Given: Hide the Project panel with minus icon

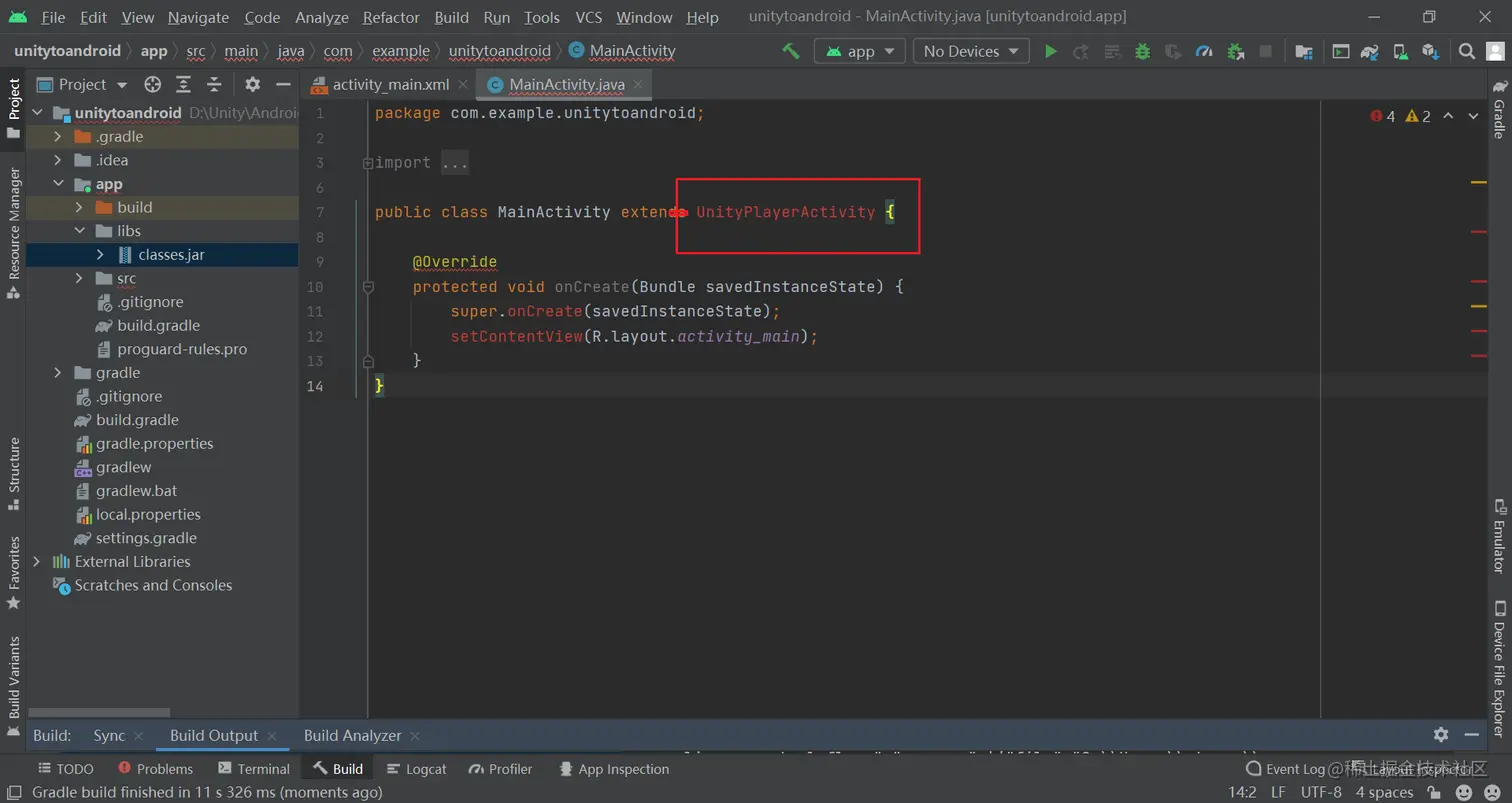Looking at the screenshot, I should click(x=283, y=85).
